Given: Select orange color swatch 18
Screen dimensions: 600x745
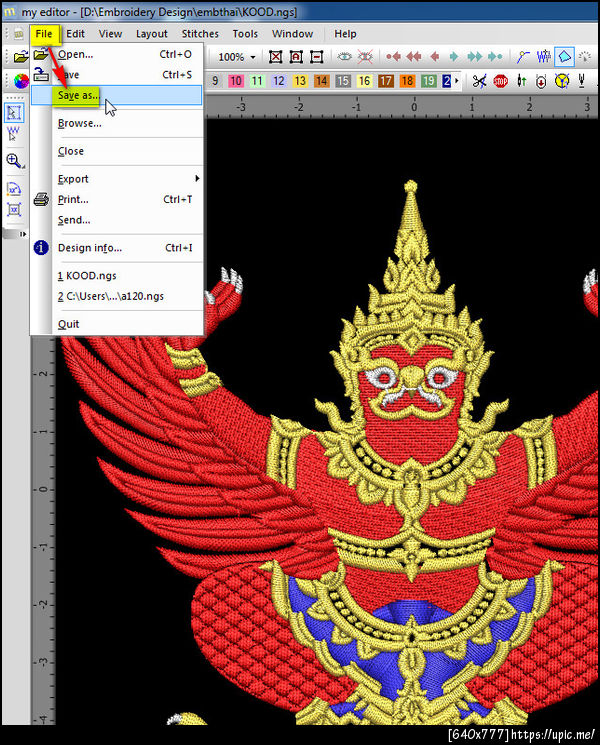Looking at the screenshot, I should [x=407, y=81].
